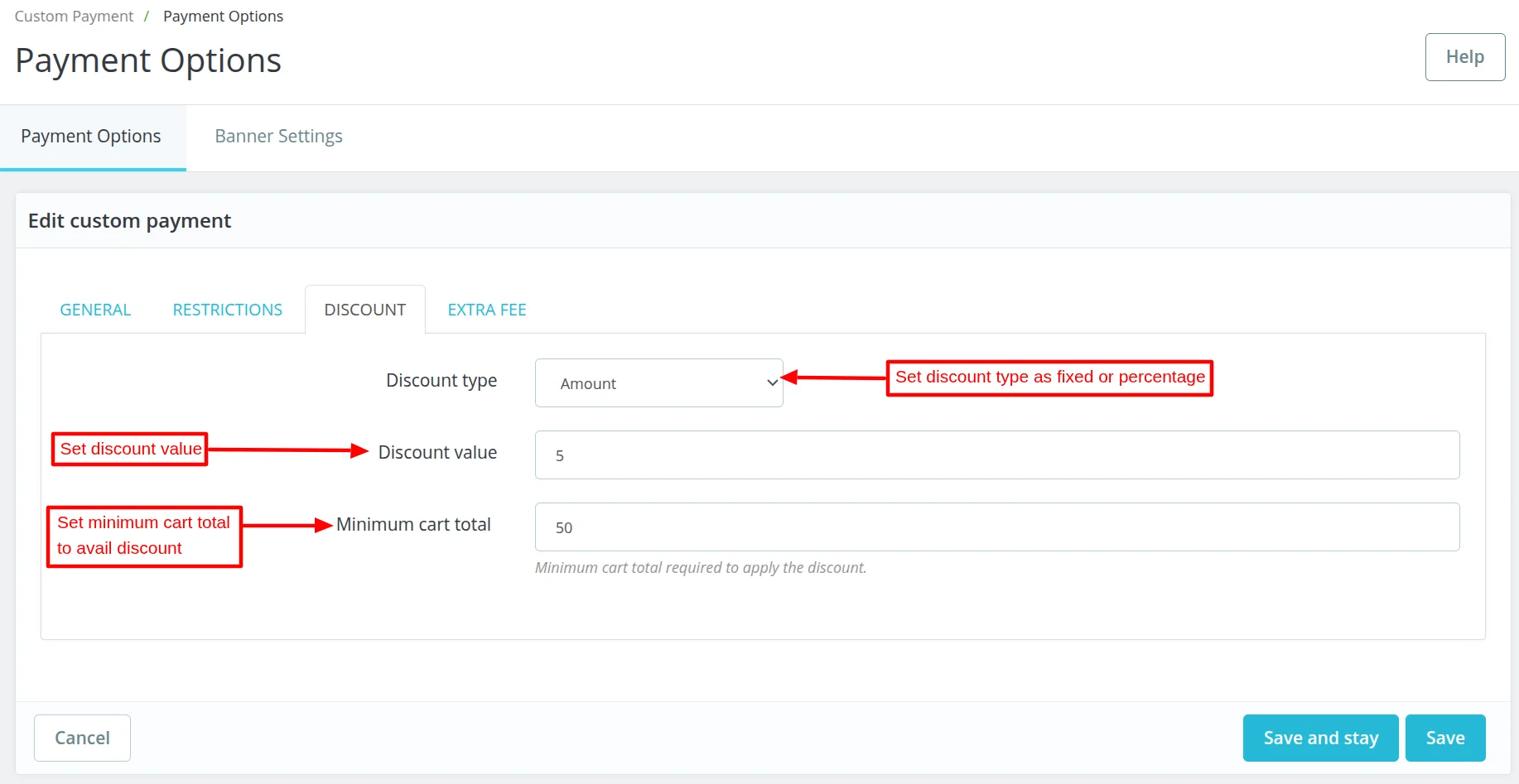
Task: Click into the Minimum cart total field
Action: click(996, 527)
